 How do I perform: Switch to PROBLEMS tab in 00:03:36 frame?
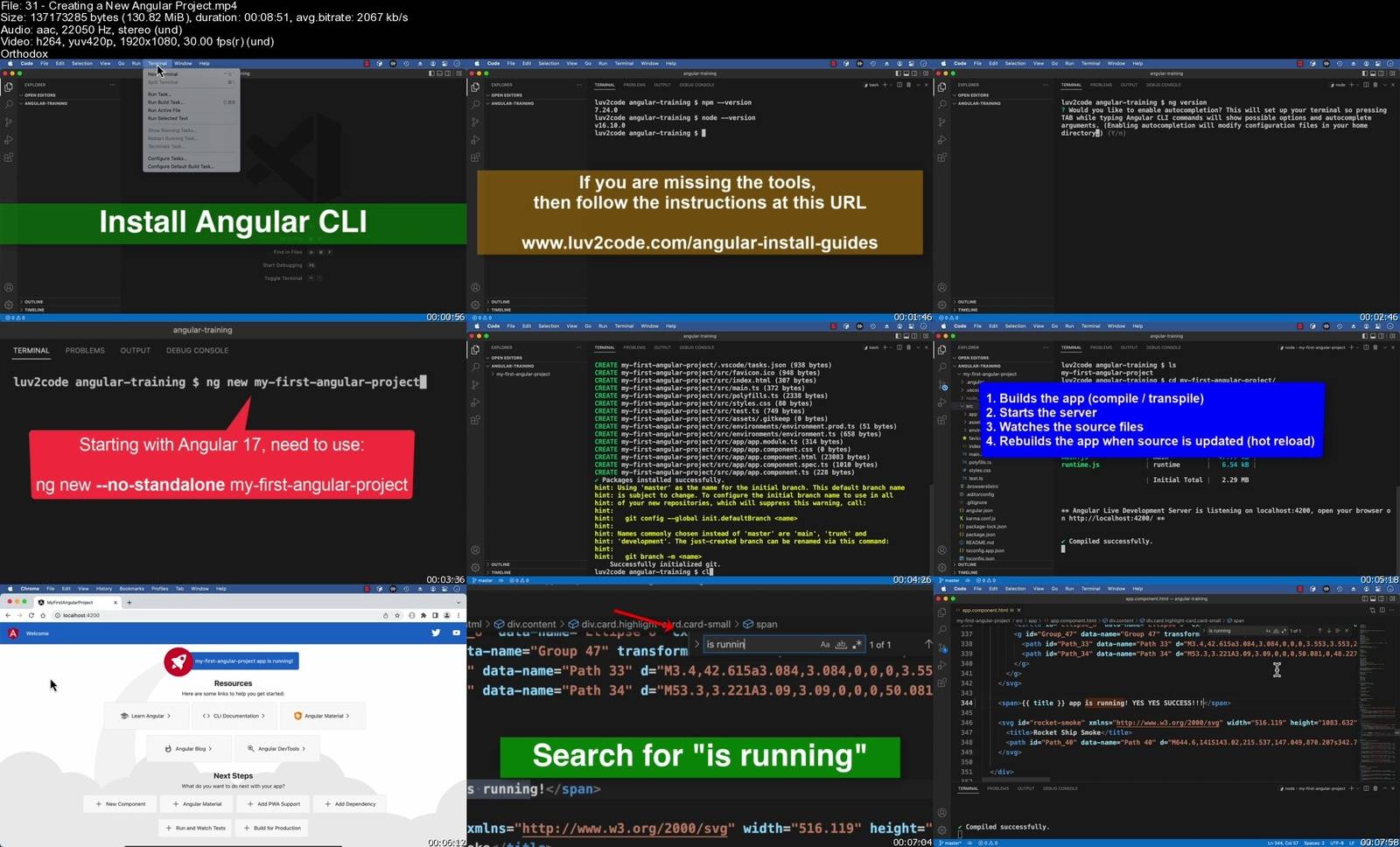pyautogui.click(x=85, y=350)
